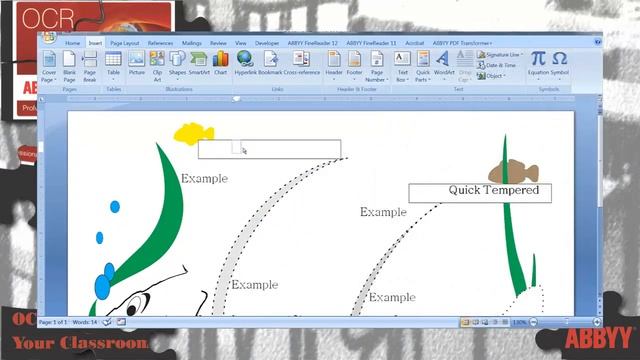Viewport: 640px width, 360px height.
Task: Open the Developer tab
Action: [267, 43]
